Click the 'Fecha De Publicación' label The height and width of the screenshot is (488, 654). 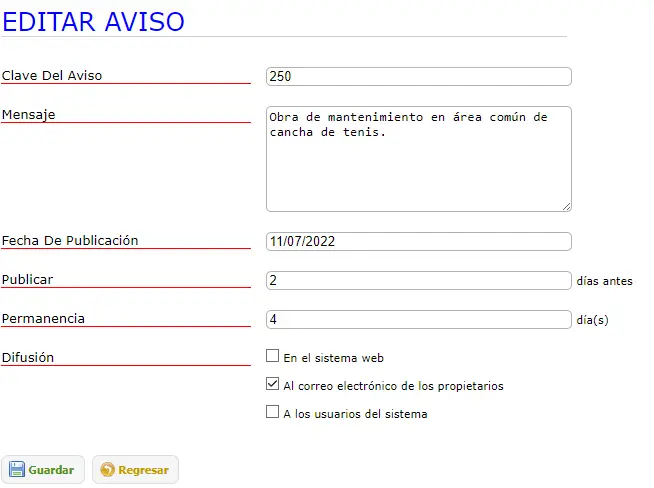point(70,241)
